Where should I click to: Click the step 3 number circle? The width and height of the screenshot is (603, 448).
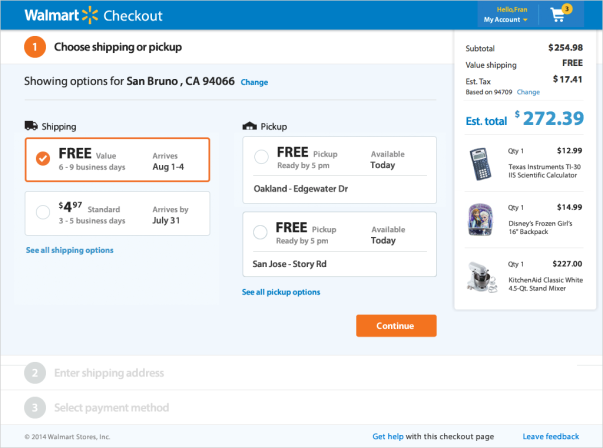(x=35, y=407)
